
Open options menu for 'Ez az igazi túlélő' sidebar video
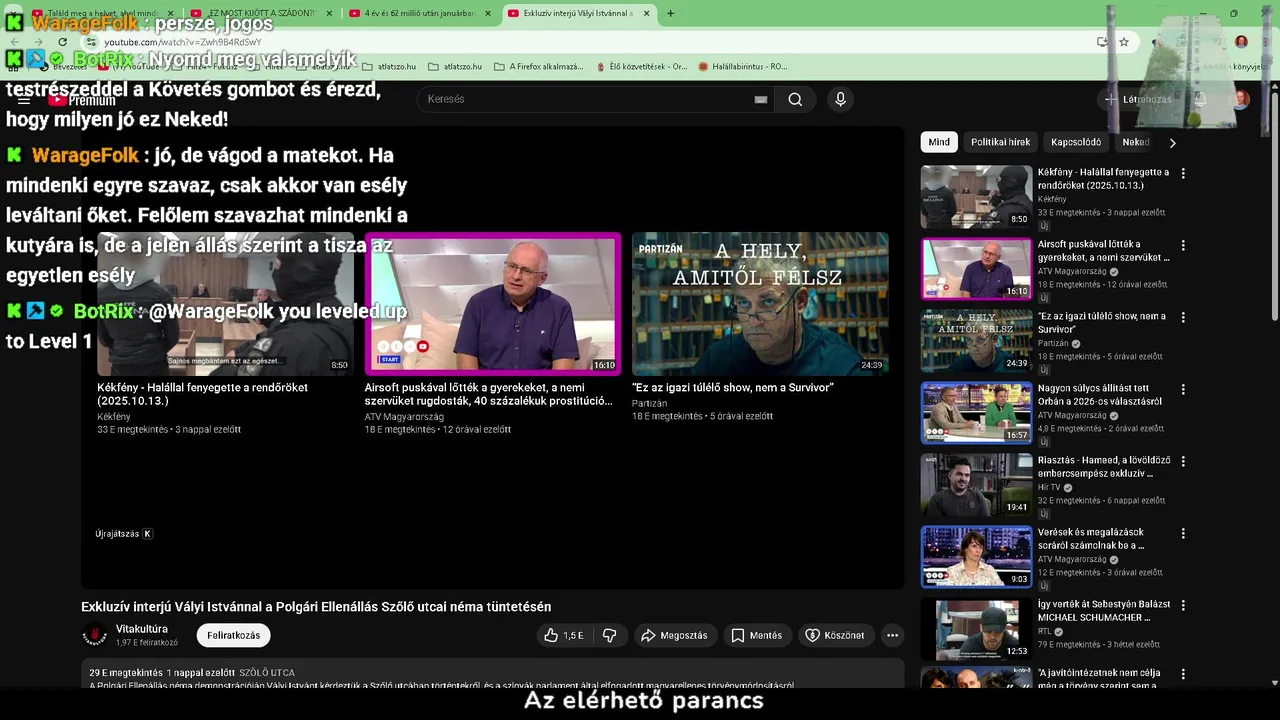1183,317
